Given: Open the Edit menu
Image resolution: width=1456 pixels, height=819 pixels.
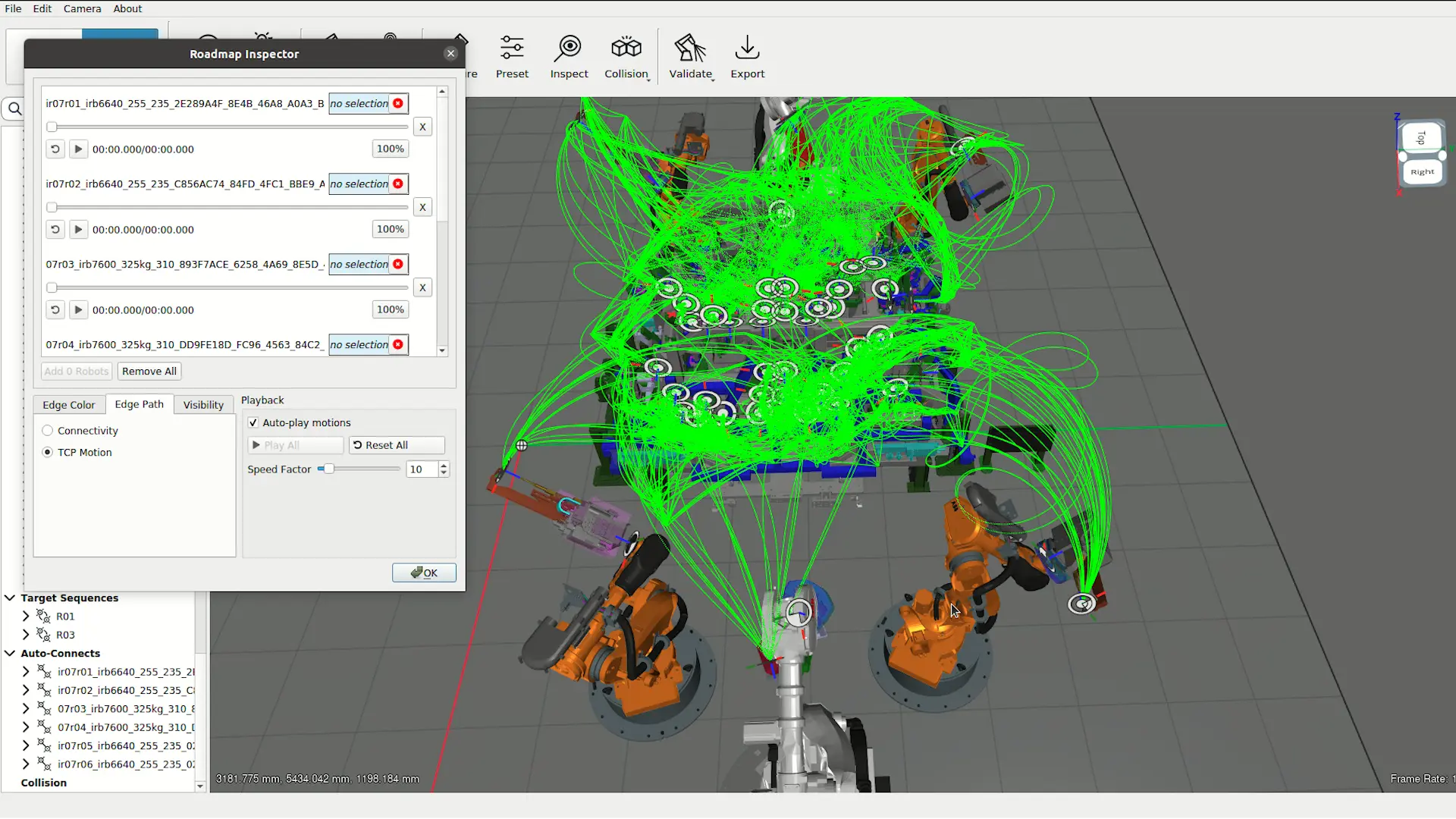Looking at the screenshot, I should coord(42,8).
